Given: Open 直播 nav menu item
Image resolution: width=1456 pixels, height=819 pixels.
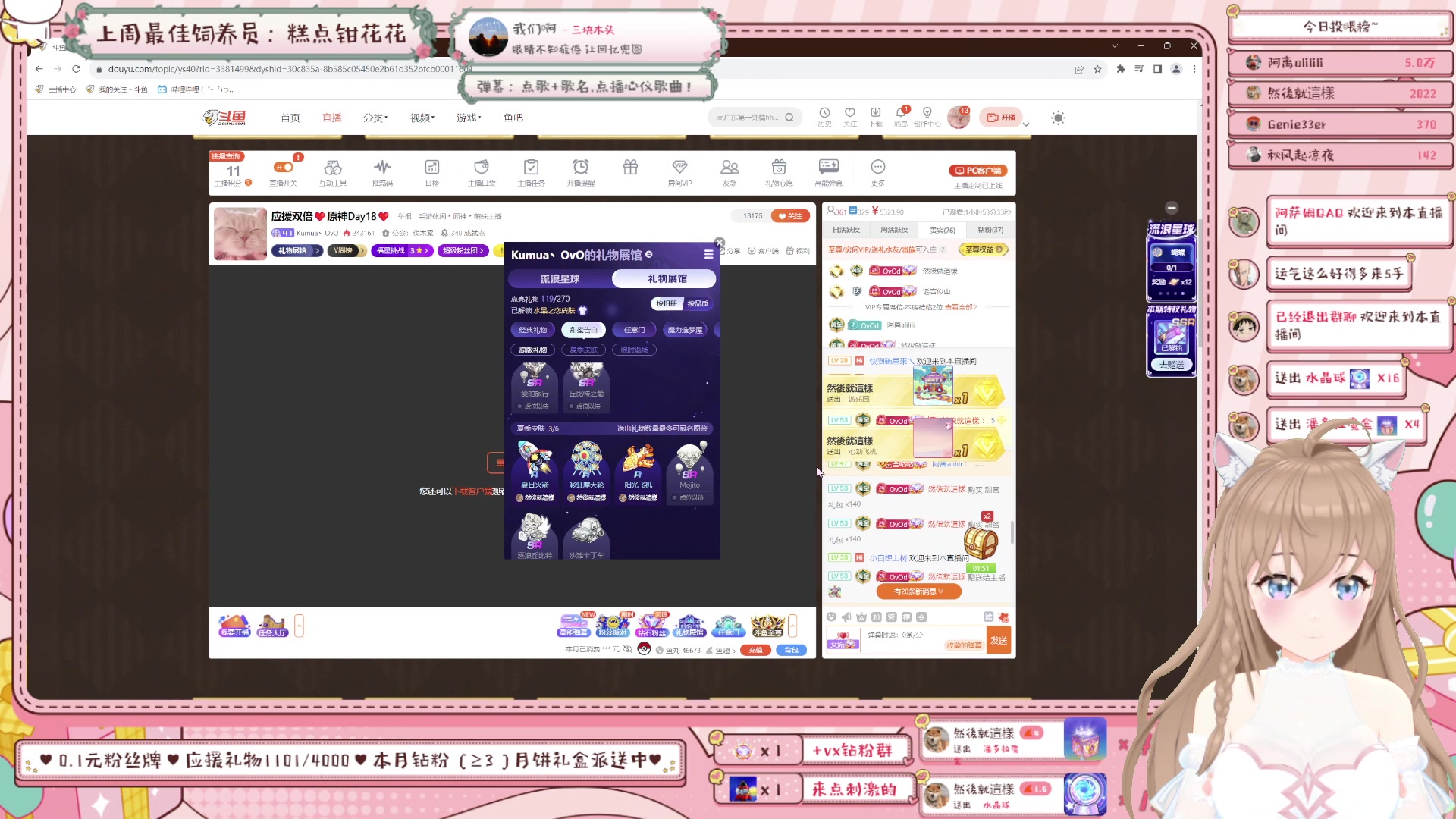Looking at the screenshot, I should click(x=331, y=118).
